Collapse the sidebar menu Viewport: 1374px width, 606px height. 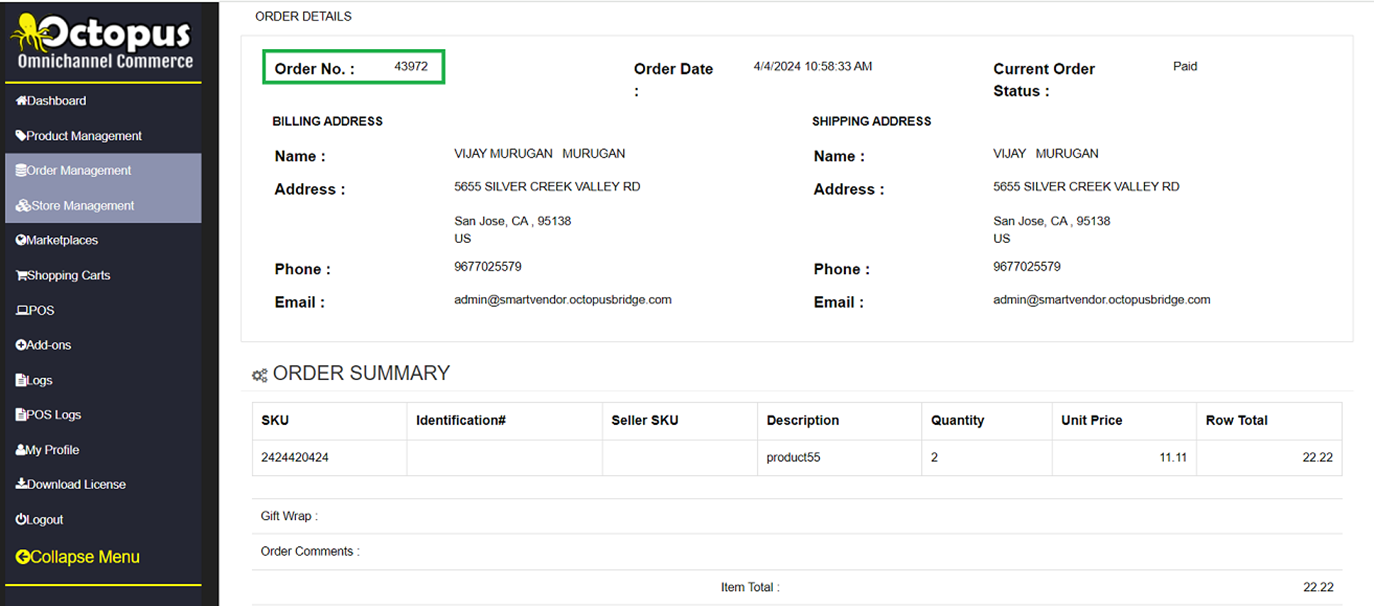click(78, 557)
